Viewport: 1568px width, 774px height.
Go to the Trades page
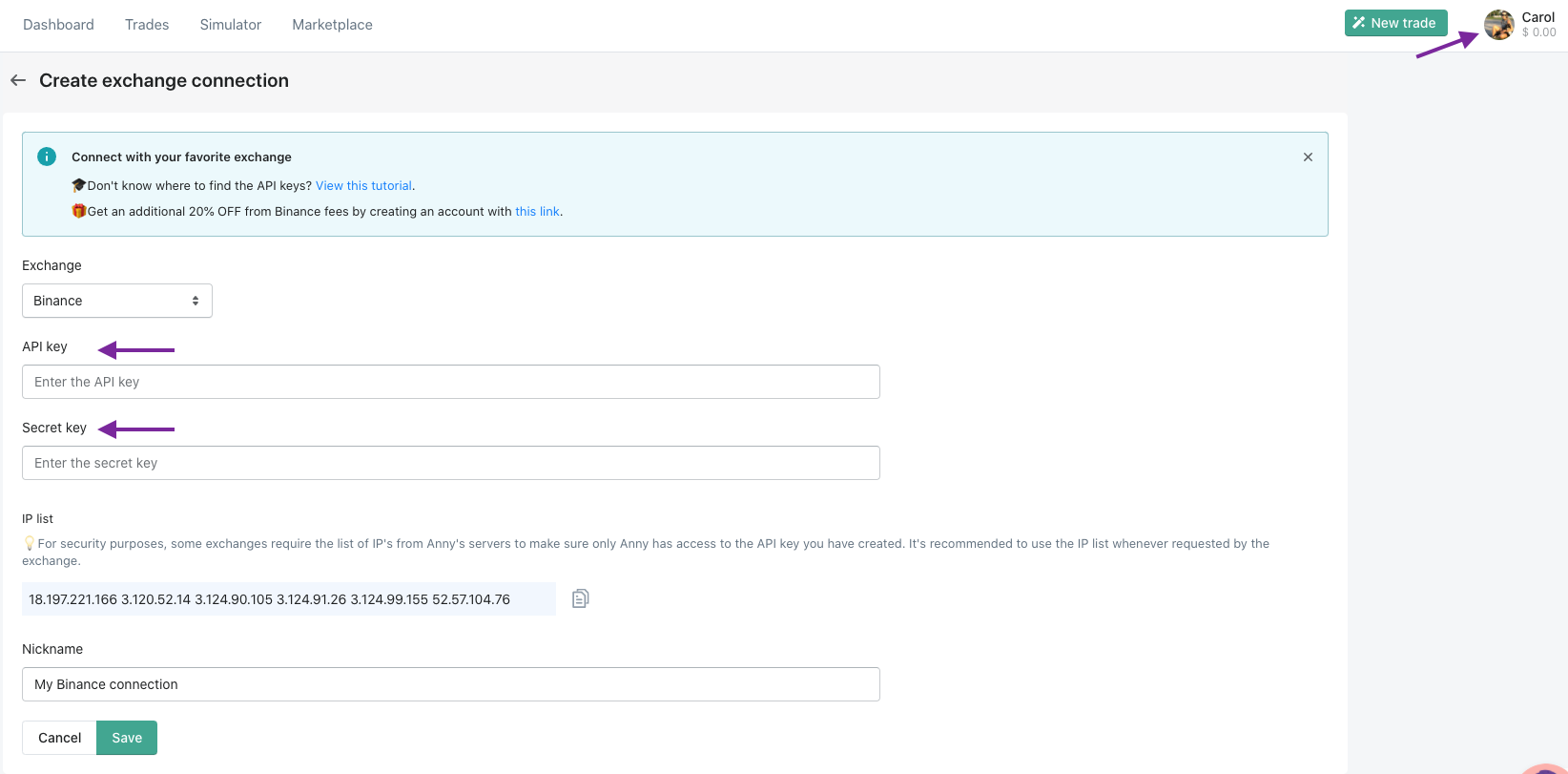pos(147,25)
